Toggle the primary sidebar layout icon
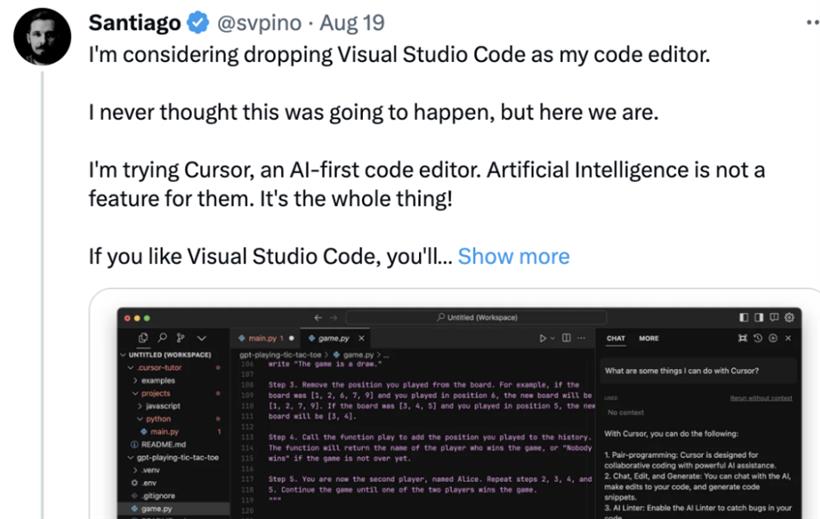This screenshot has height=519, width=820. coord(744,318)
